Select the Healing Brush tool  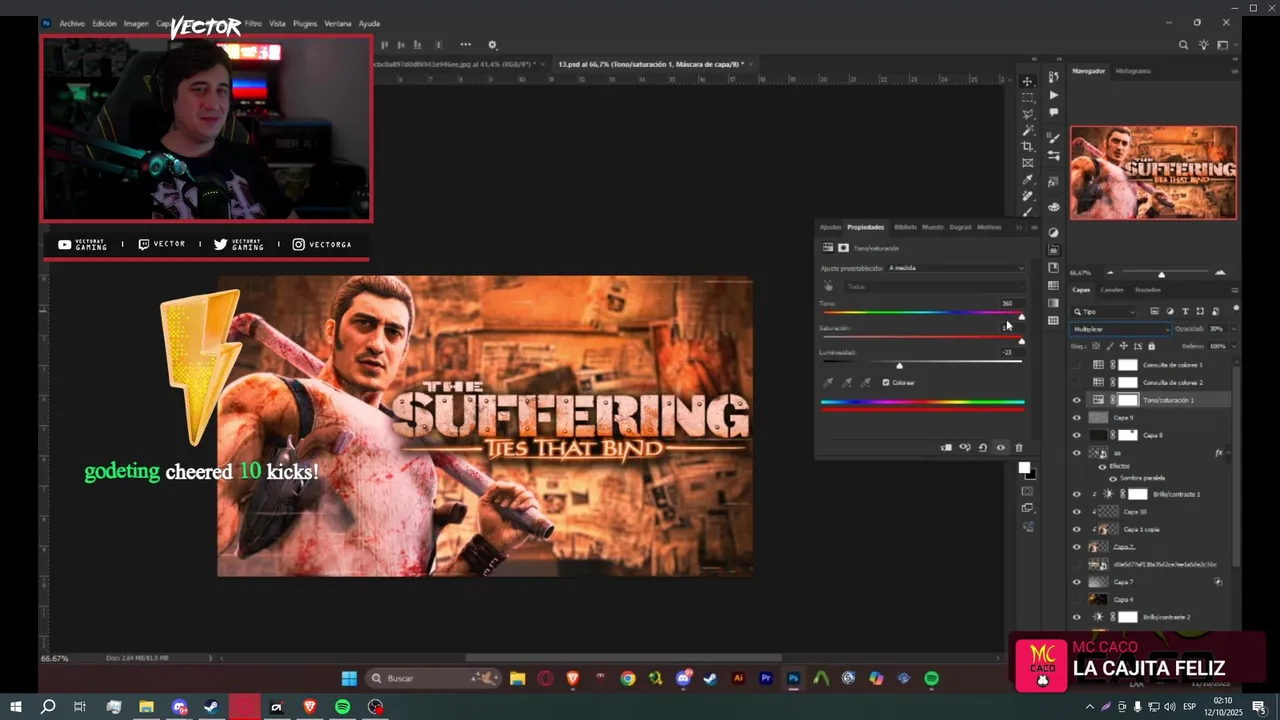1027,196
